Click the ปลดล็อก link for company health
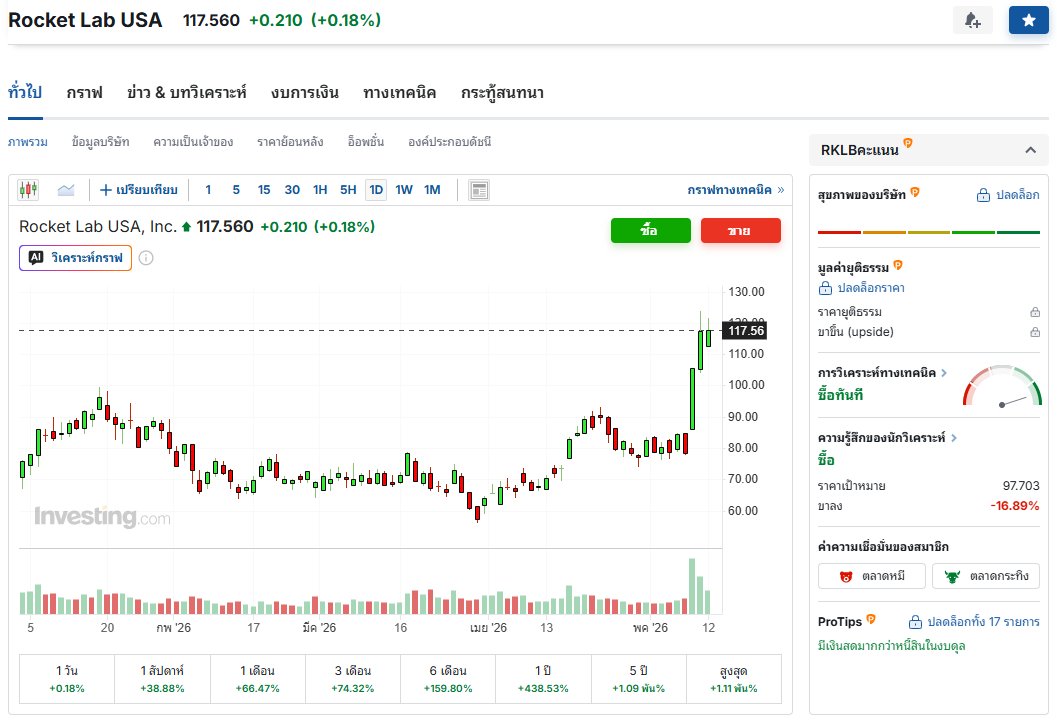Image resolution: width=1057 pixels, height=723 pixels. tap(1008, 195)
